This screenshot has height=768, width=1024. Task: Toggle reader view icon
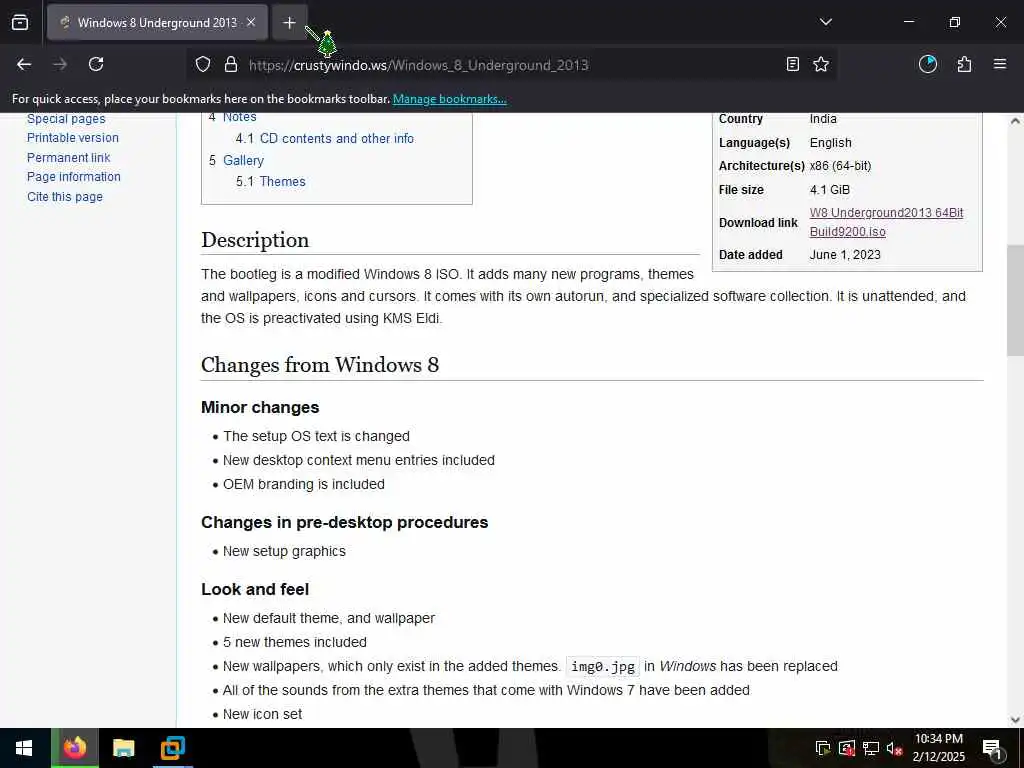pos(792,64)
